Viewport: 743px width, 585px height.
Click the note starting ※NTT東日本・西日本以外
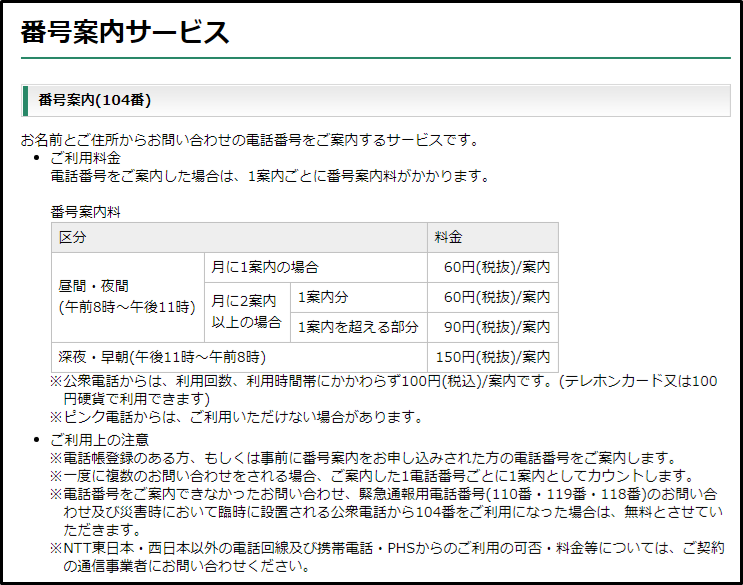coord(387,557)
